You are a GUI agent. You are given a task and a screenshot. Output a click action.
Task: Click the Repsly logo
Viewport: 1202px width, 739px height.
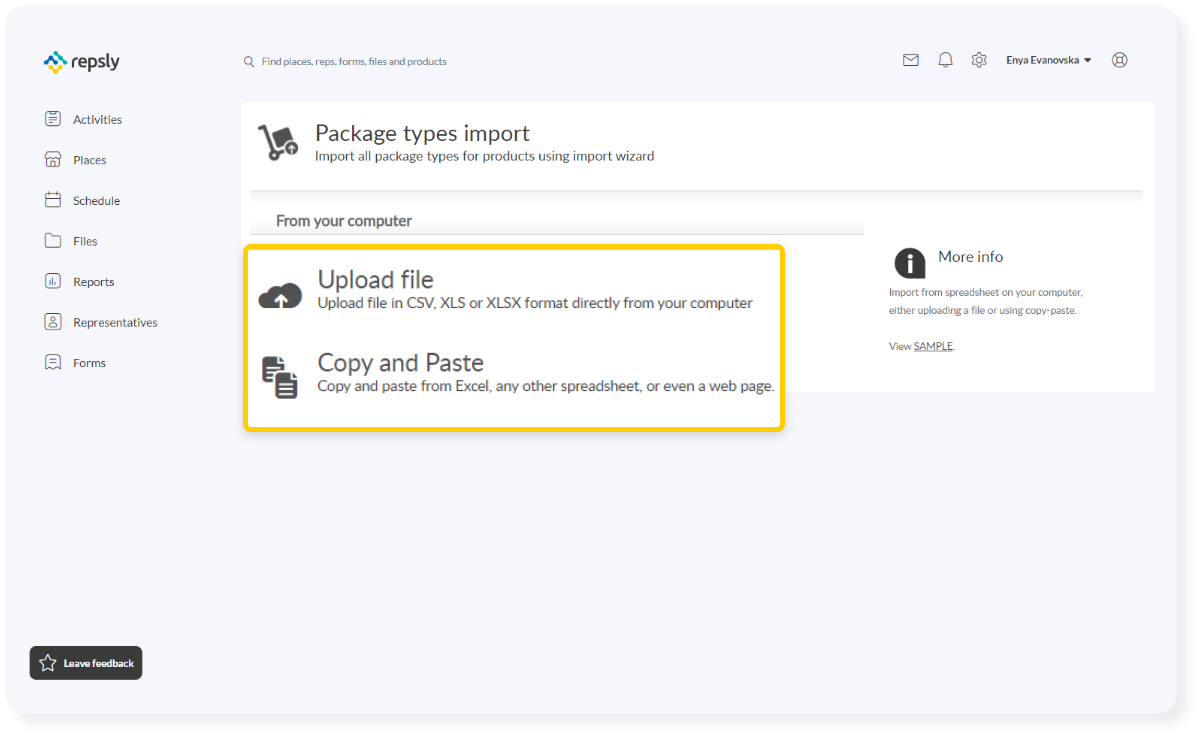[82, 62]
